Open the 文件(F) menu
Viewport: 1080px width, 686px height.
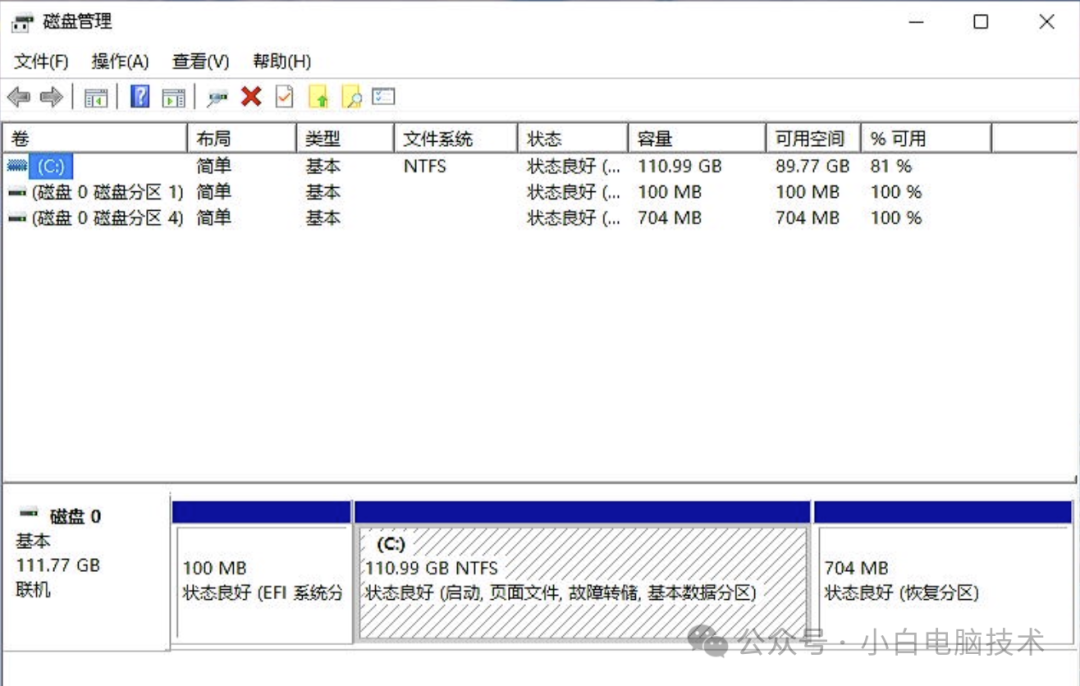click(41, 61)
